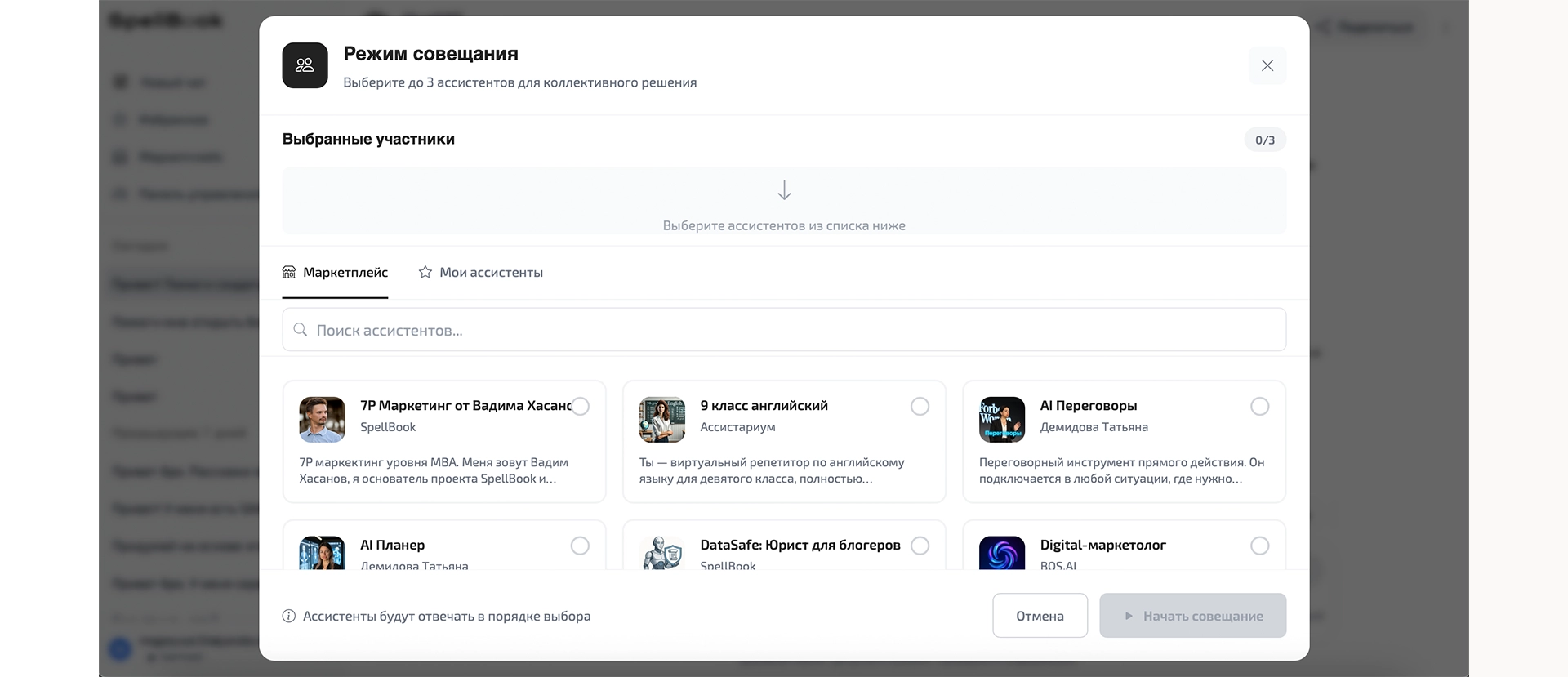The image size is (1568, 677).
Task: Click the AI Переговоры avatar image
Action: pyautogui.click(x=1001, y=420)
